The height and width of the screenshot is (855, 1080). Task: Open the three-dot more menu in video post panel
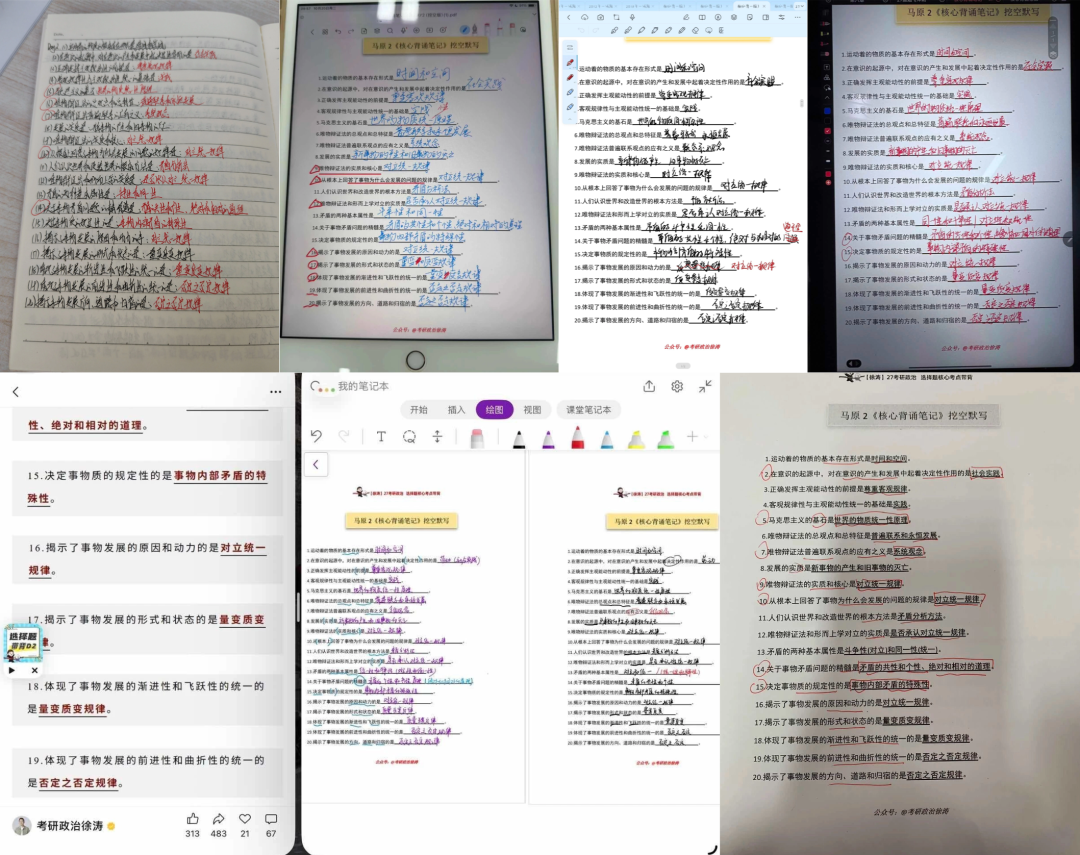pyautogui.click(x=276, y=391)
